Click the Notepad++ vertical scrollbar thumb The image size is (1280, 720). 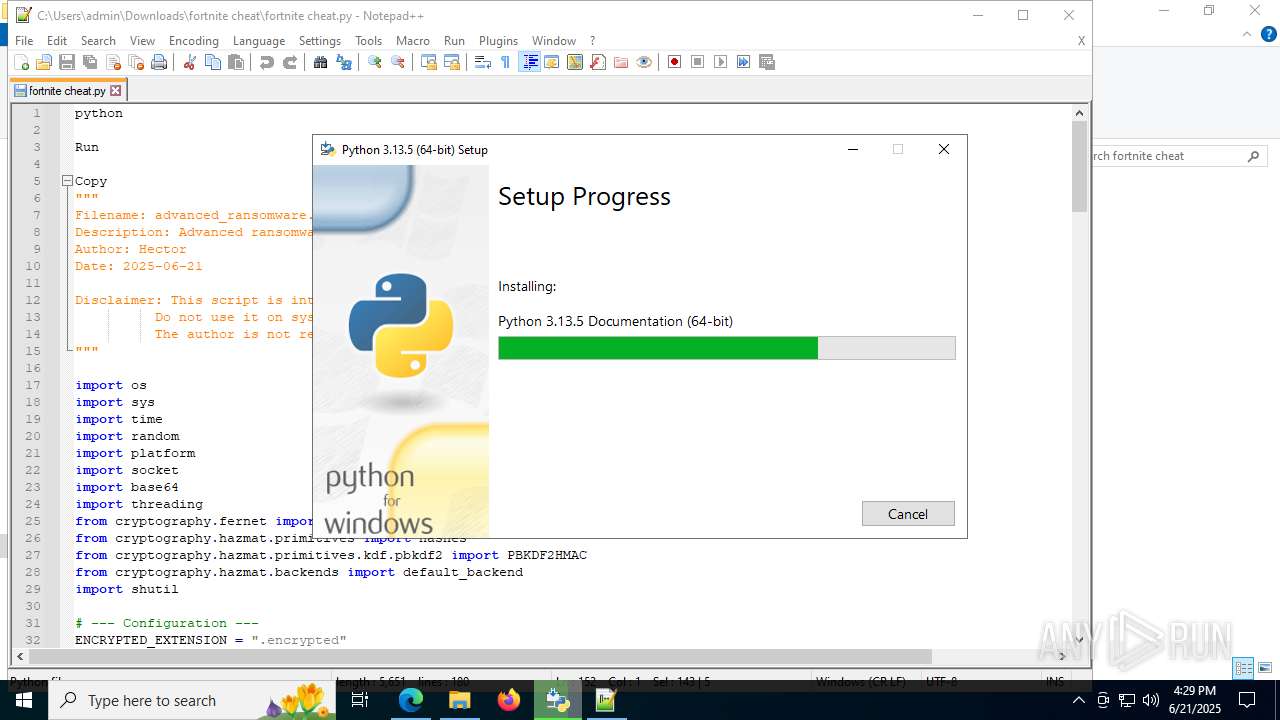click(x=1079, y=166)
